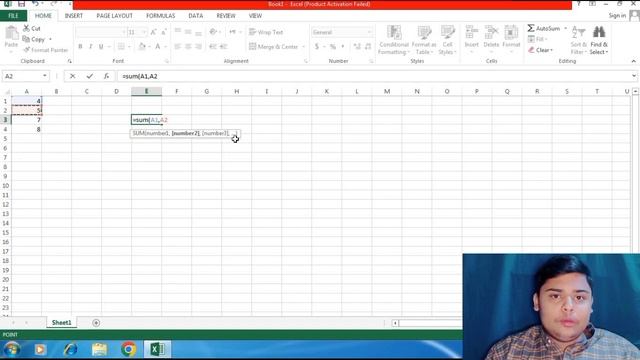This screenshot has width=640, height=360.
Task: Open the FILE tab
Action: pos(13,16)
